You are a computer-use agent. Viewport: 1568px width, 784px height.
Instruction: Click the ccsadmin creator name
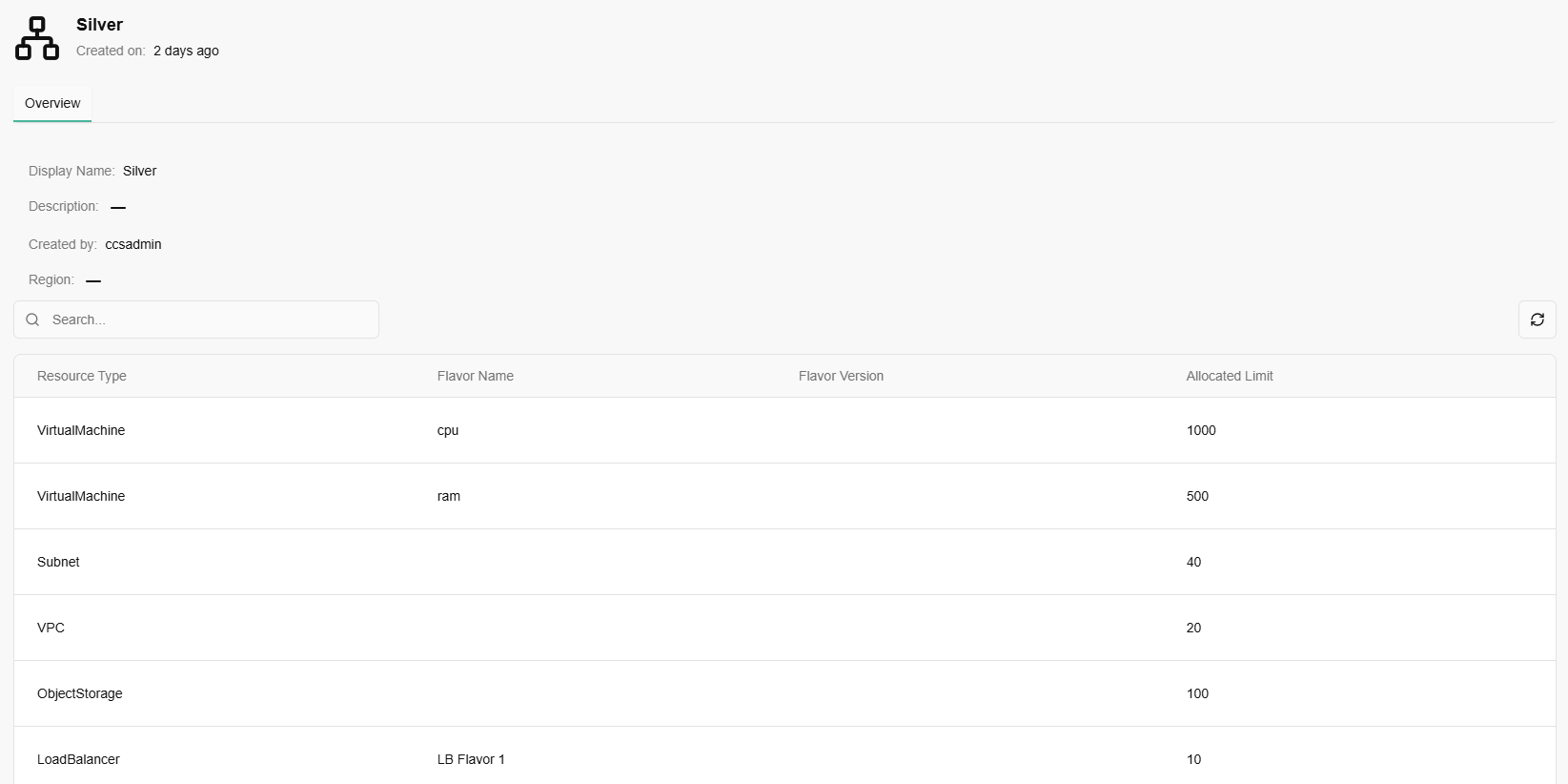click(x=133, y=244)
